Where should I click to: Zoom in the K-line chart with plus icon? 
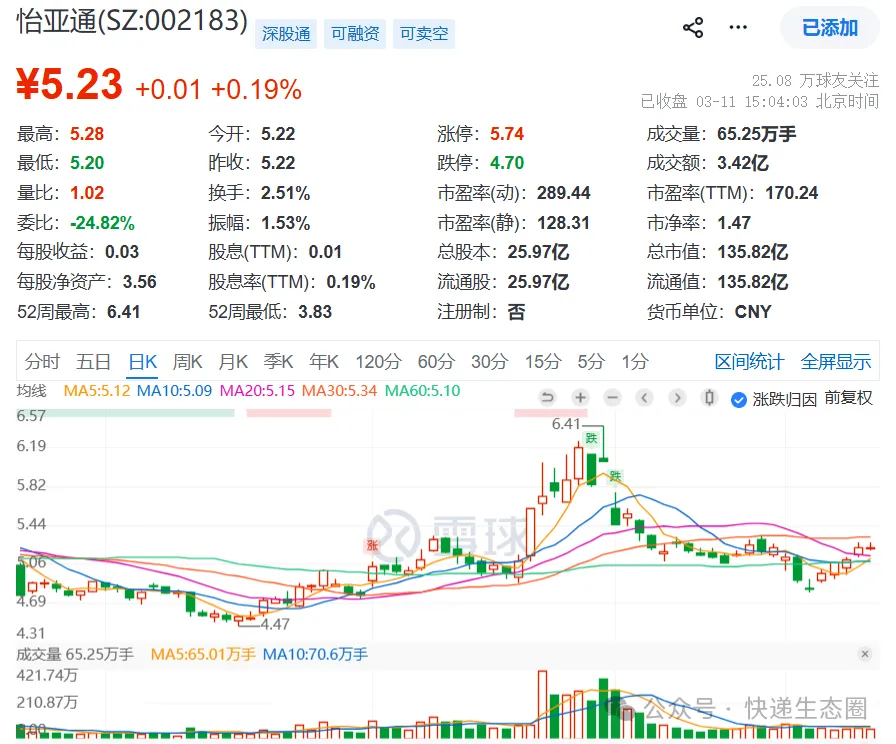[x=580, y=397]
